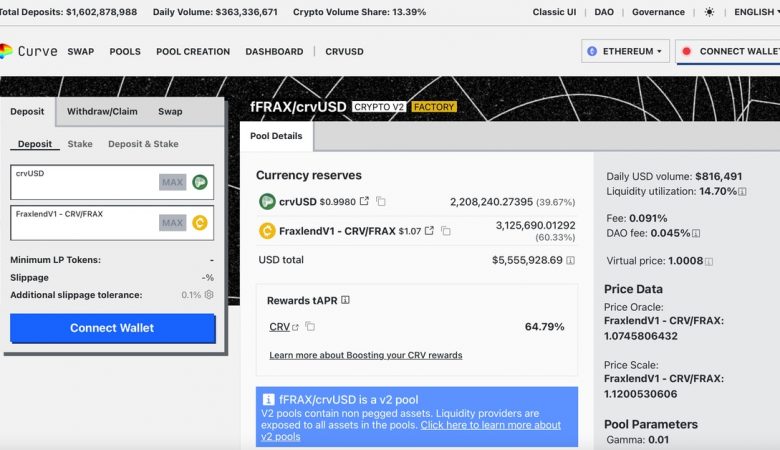Screen dimensions: 780x450
Task: Click the FraxlendV1 reserve token logo
Action: (x=267, y=231)
